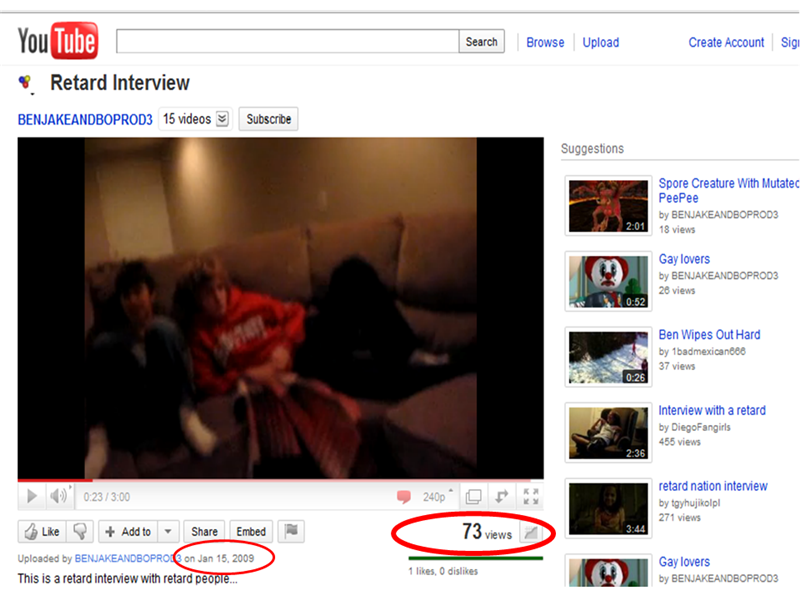Dislike the video with thumbs down
This screenshot has width=800, height=600.
point(80,531)
